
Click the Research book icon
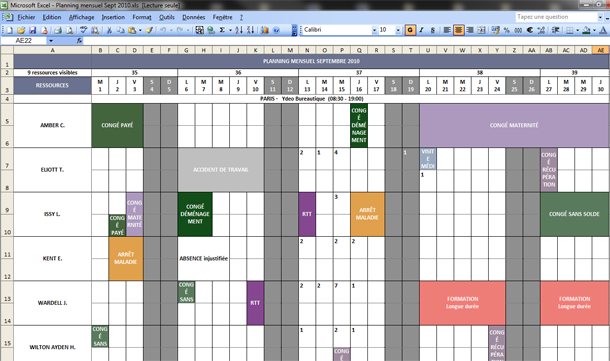(95, 30)
